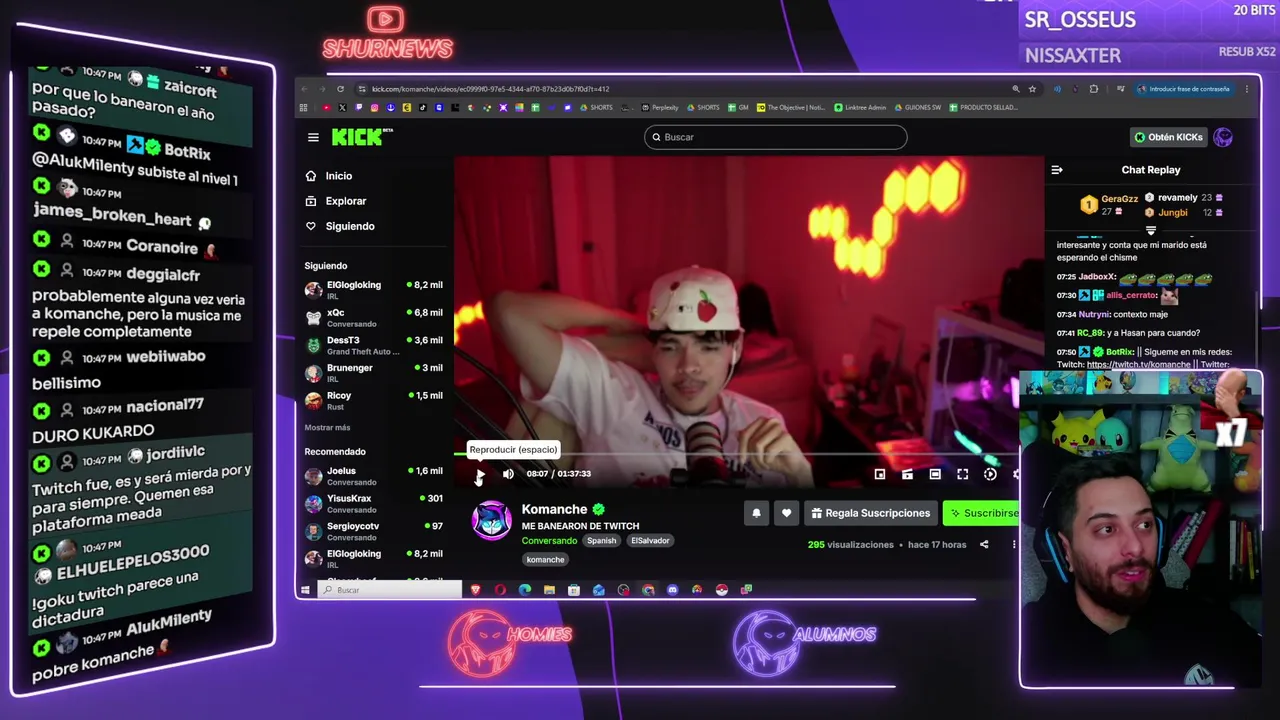Viewport: 1280px width, 720px height.
Task: Open the Perplexity bookmark
Action: (x=661, y=107)
